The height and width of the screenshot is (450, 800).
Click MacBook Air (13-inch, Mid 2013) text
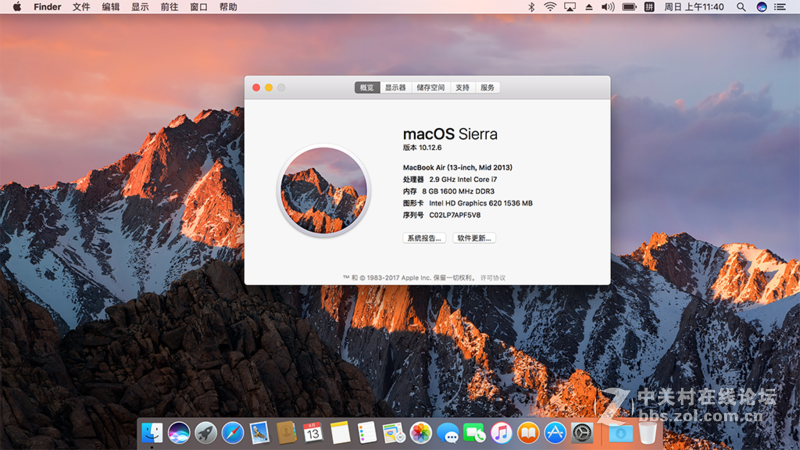(458, 167)
